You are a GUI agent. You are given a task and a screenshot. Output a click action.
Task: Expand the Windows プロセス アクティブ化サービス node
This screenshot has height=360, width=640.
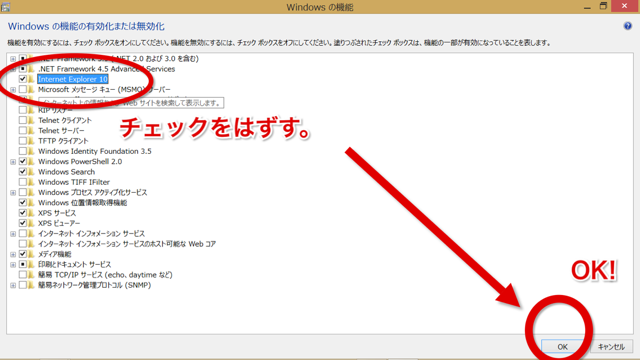[13, 193]
